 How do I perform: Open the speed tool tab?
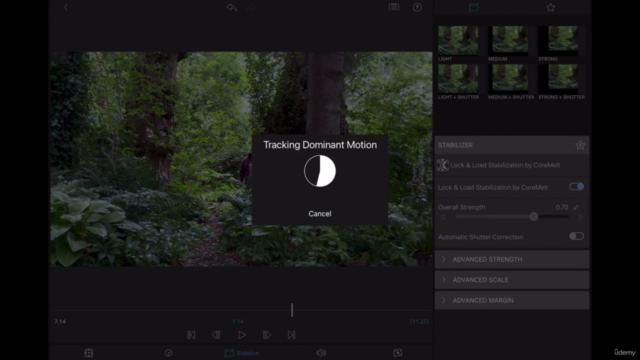pyautogui.click(x=168, y=353)
